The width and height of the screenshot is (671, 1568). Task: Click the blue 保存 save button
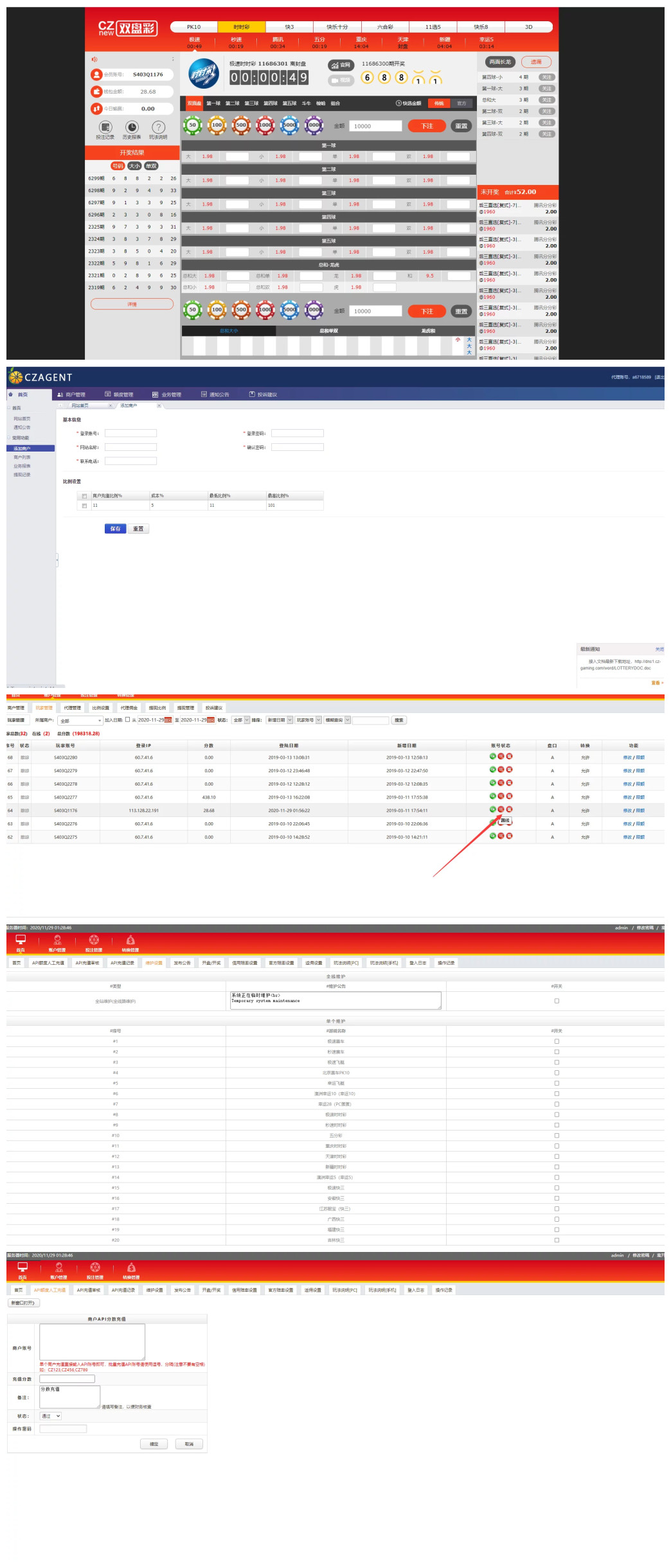coord(115,529)
